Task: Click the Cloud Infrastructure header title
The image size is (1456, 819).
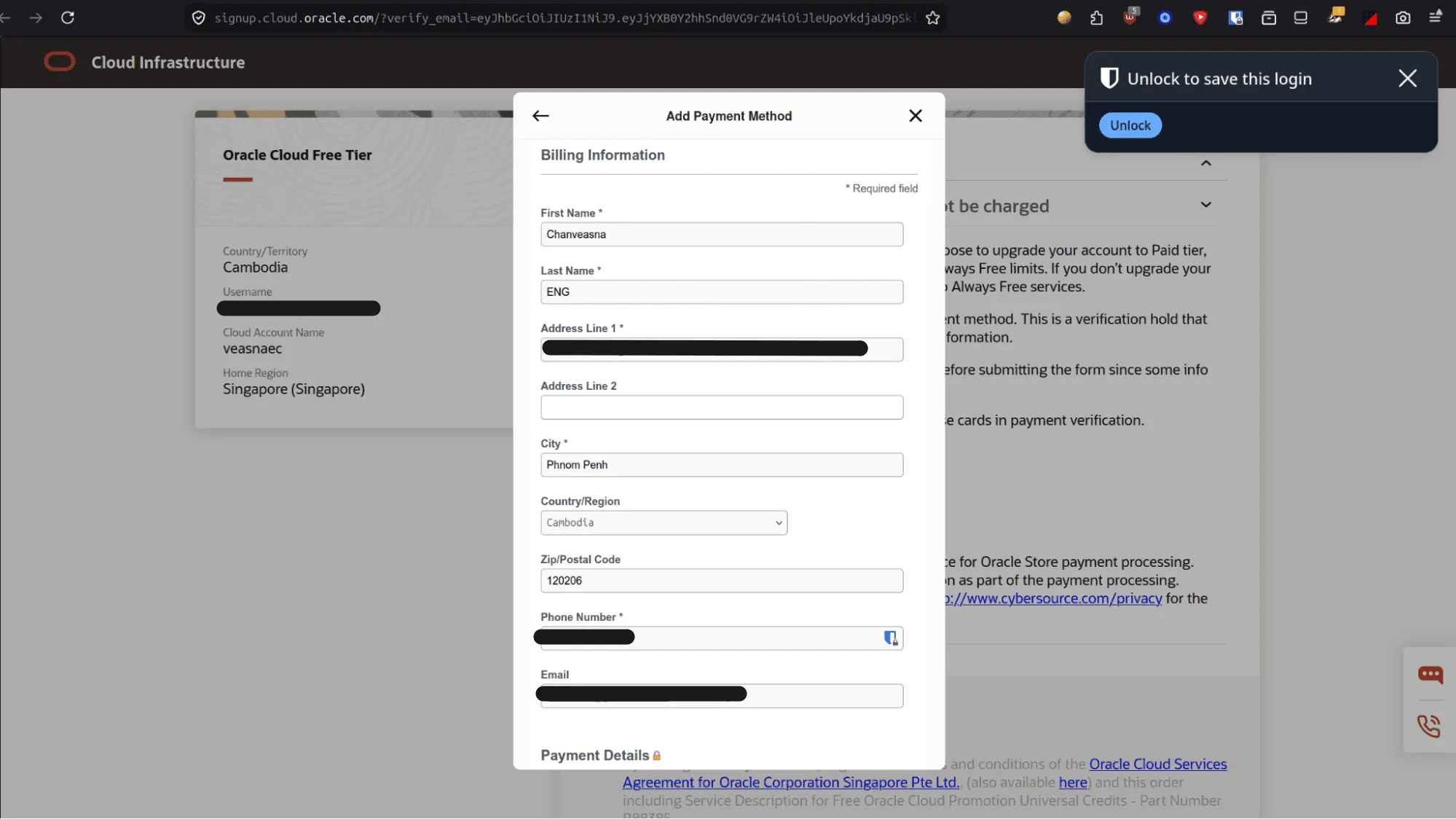Action: (168, 63)
